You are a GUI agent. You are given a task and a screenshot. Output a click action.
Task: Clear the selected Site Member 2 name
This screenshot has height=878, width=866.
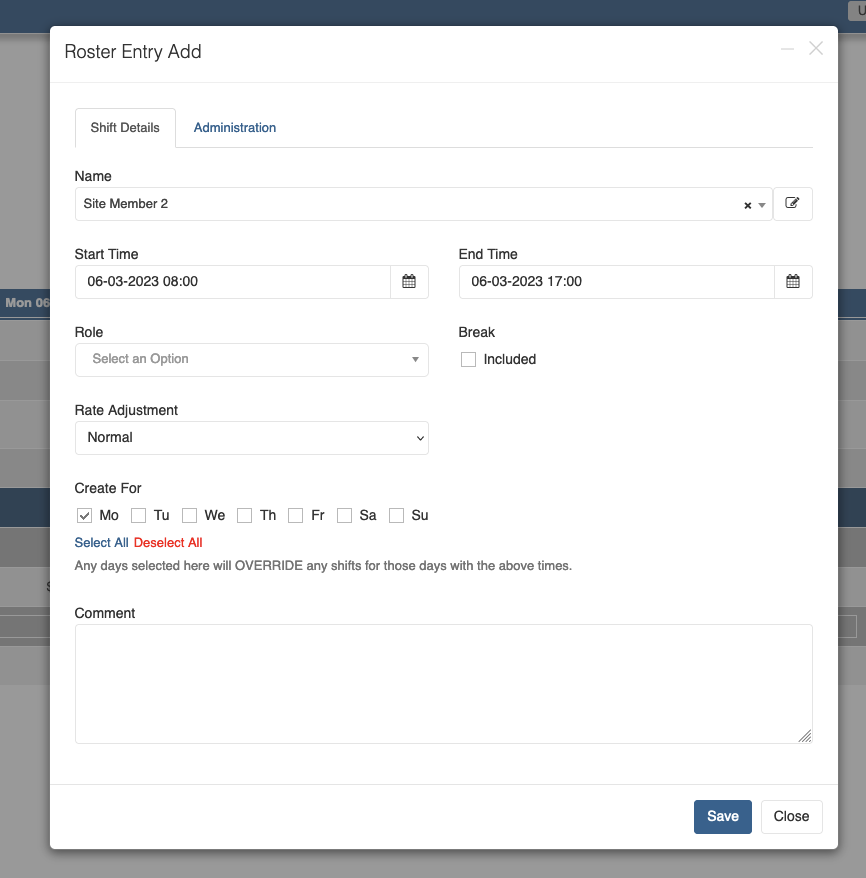pyautogui.click(x=747, y=205)
